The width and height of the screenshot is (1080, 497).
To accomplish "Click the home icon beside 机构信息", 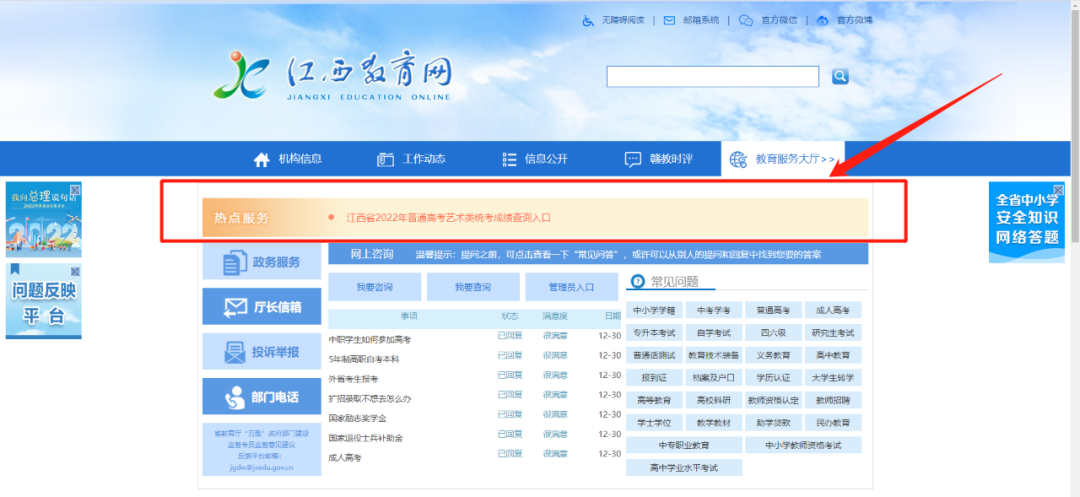I will (x=261, y=160).
